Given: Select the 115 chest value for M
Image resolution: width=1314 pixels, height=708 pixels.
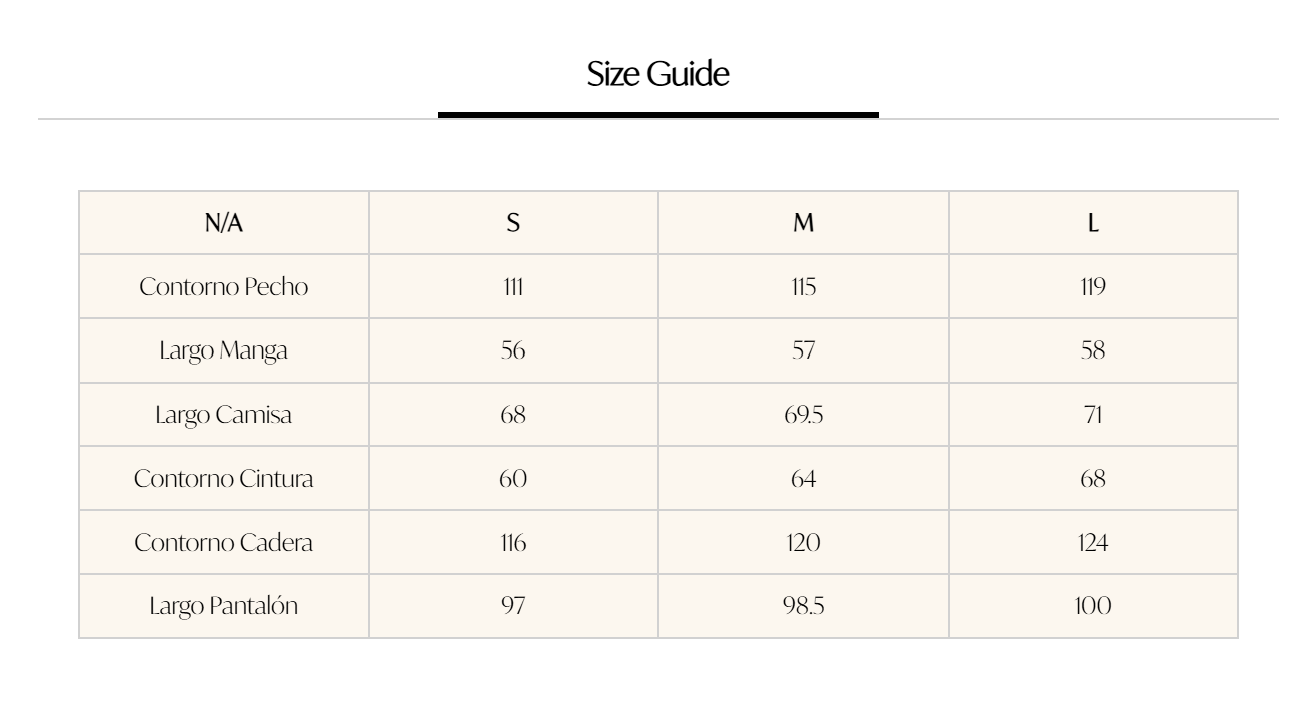Looking at the screenshot, I should (803, 287).
